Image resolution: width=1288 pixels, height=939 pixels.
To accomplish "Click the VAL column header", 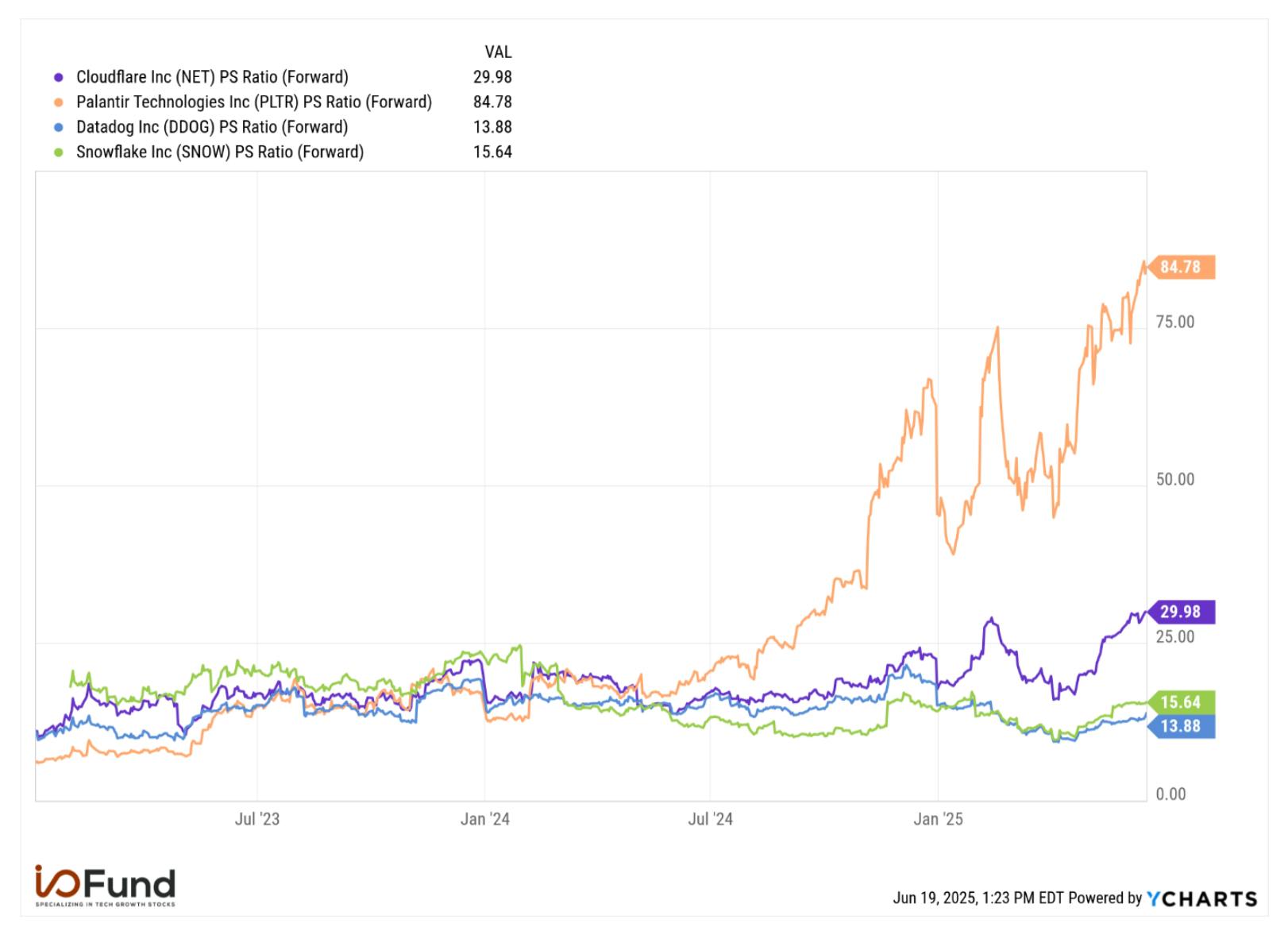I will click(498, 52).
